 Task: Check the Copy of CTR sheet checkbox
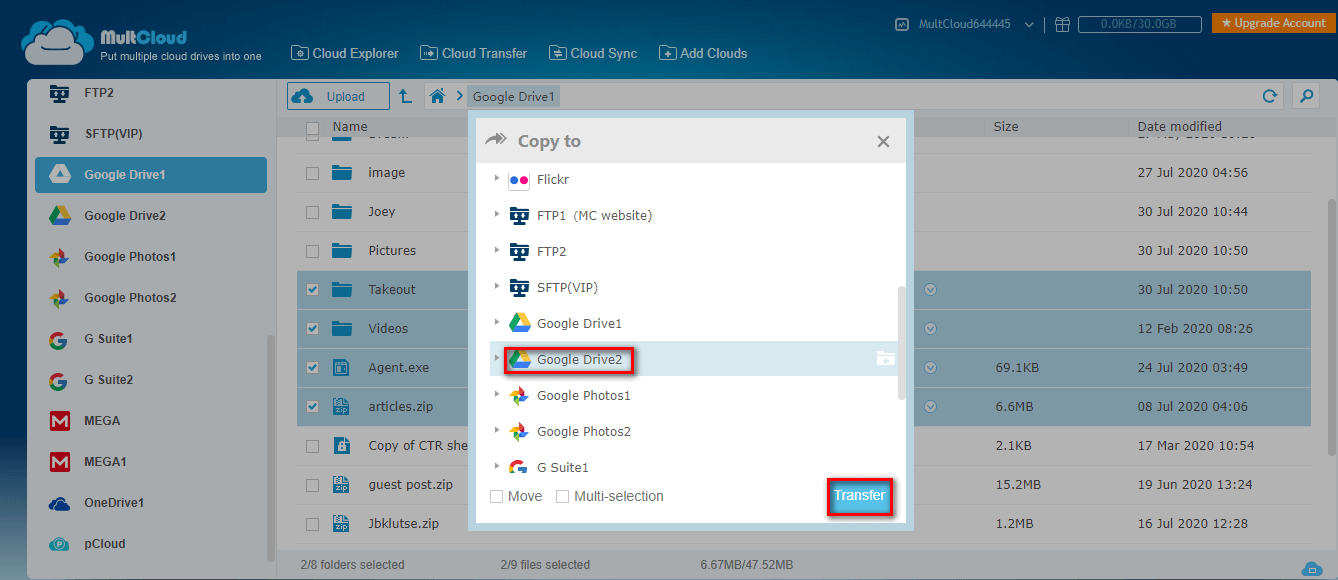(313, 446)
